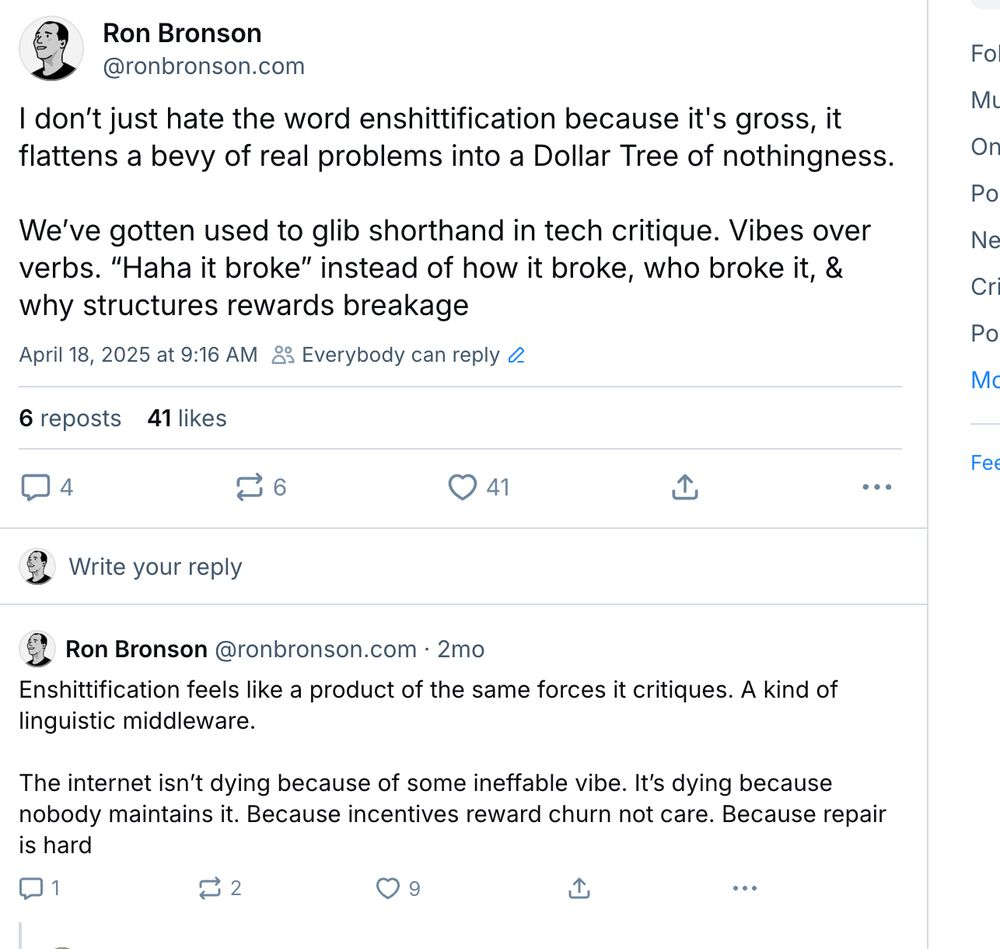
Task: Click the Ron Bronson name on the reply post
Action: 136,649
